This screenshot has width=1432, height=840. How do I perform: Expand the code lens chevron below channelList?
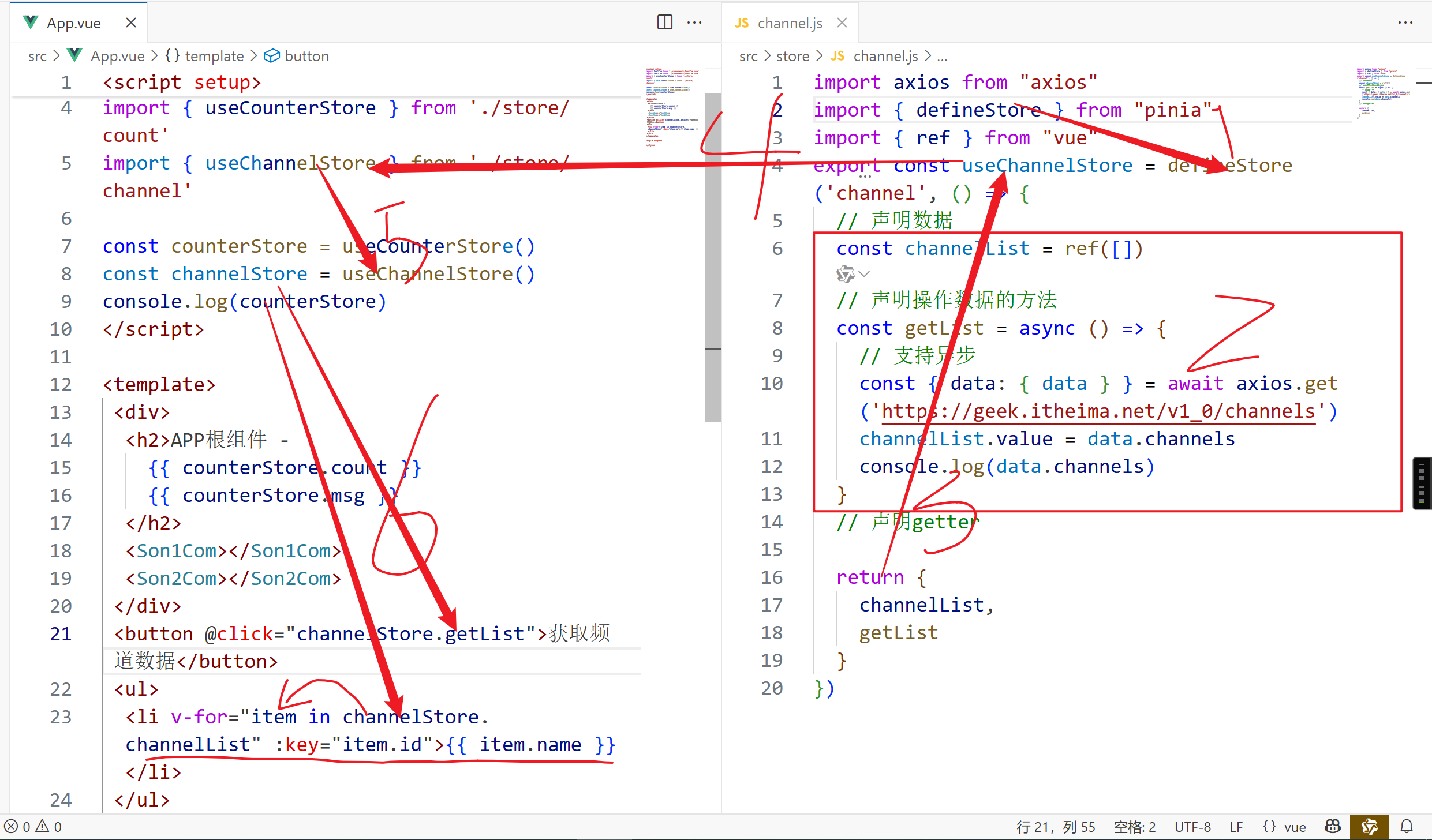pyautogui.click(x=864, y=274)
